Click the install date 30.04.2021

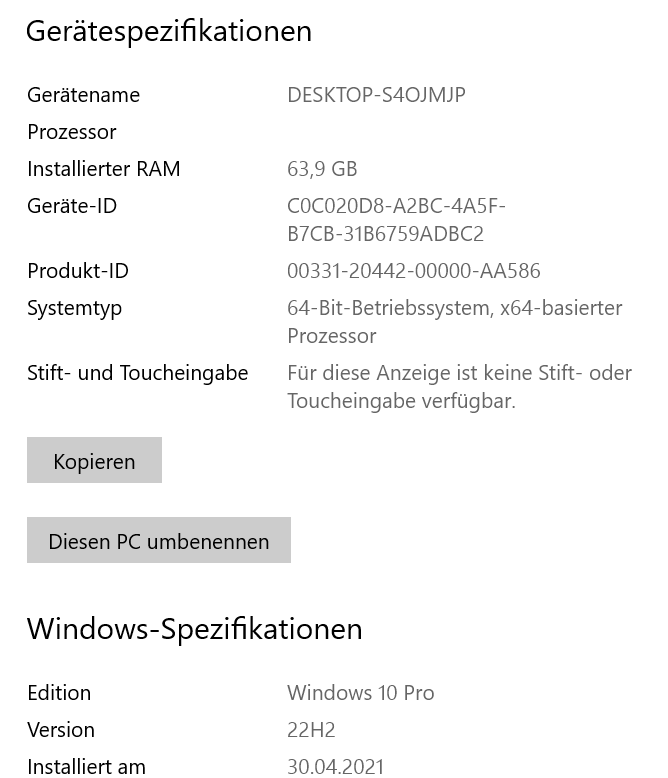(x=335, y=766)
